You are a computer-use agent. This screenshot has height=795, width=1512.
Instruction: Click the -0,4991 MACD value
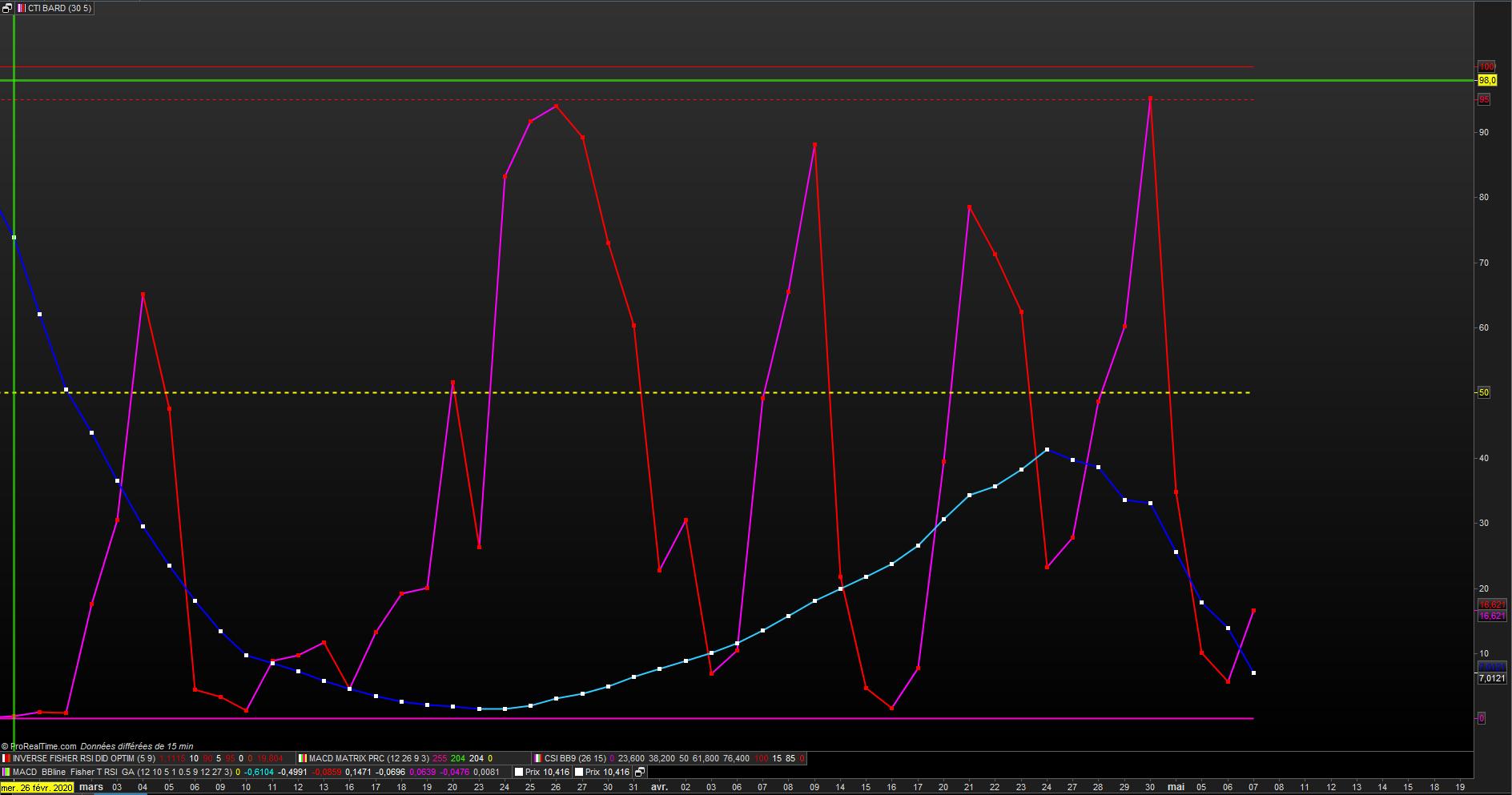pyautogui.click(x=293, y=772)
